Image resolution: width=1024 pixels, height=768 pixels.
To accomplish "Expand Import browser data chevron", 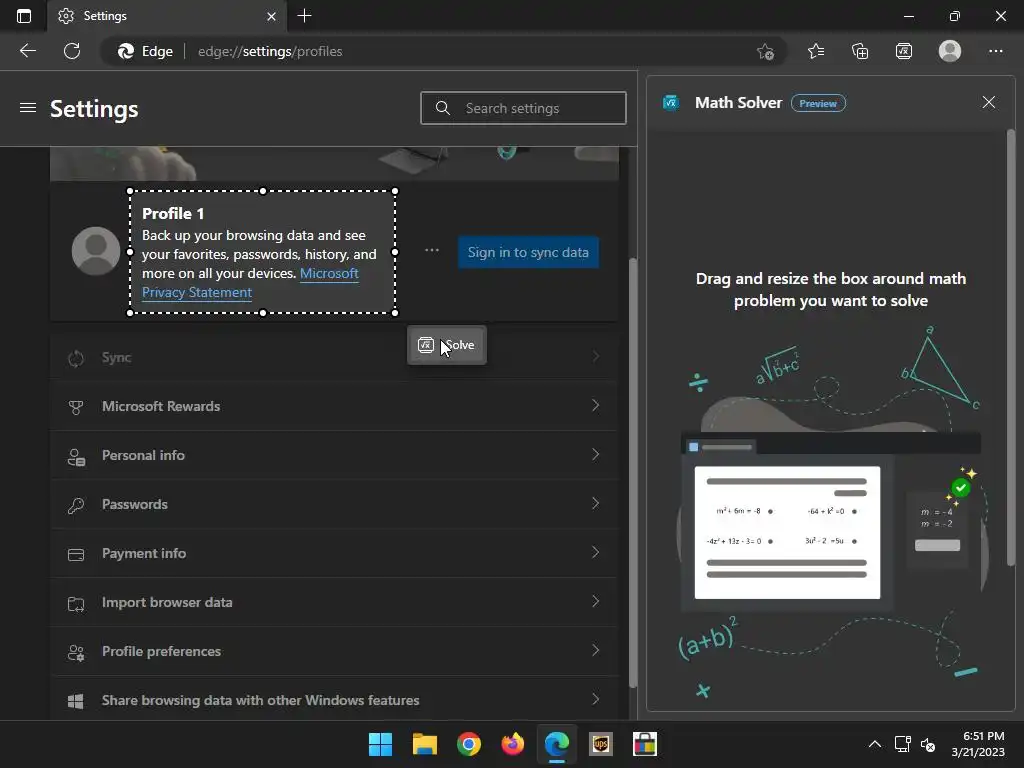I will (596, 601).
